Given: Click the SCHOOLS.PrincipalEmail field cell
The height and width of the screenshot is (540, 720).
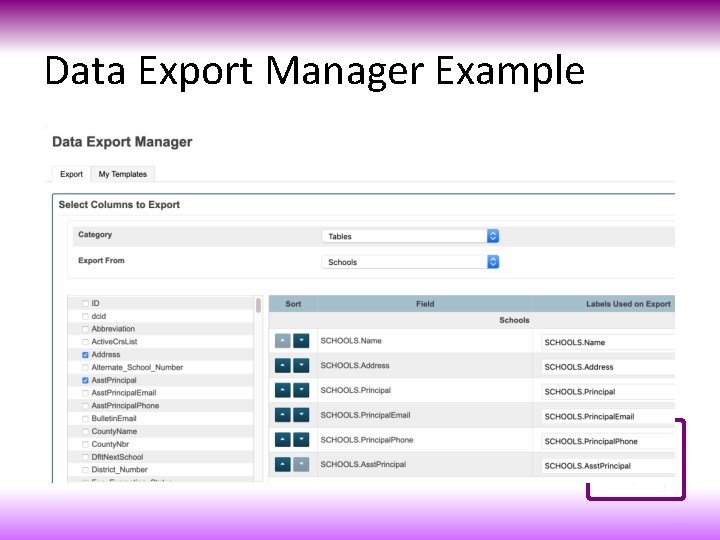Looking at the screenshot, I should pos(425,415).
